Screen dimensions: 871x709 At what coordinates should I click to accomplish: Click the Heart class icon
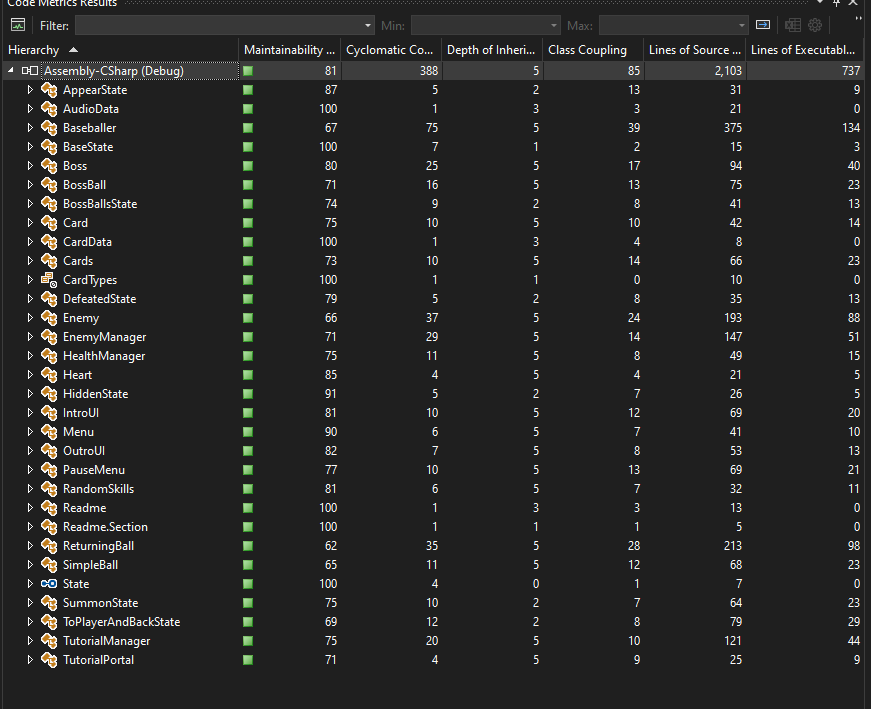[x=49, y=375]
